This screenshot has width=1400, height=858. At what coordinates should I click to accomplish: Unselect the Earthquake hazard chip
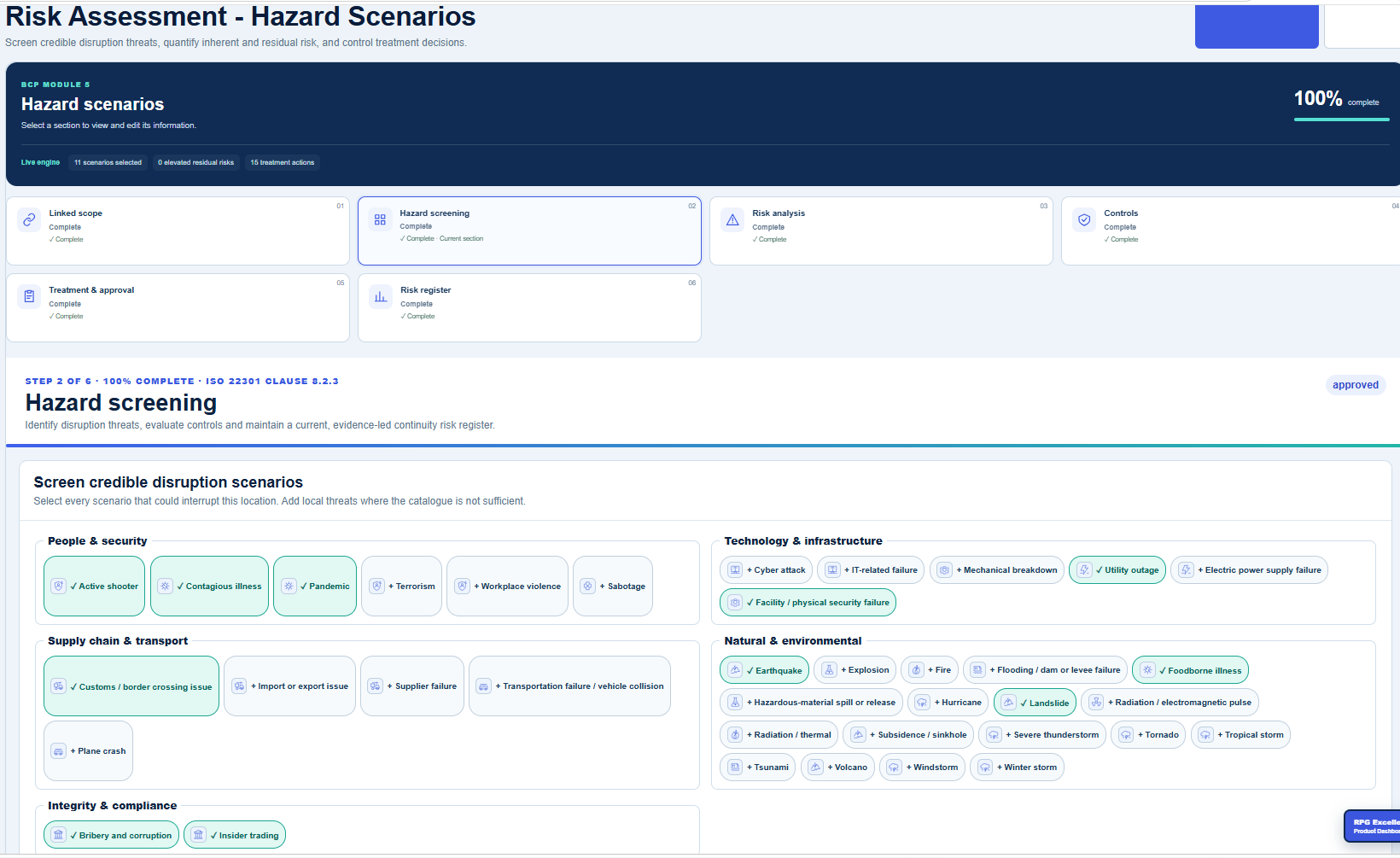pyautogui.click(x=764, y=670)
